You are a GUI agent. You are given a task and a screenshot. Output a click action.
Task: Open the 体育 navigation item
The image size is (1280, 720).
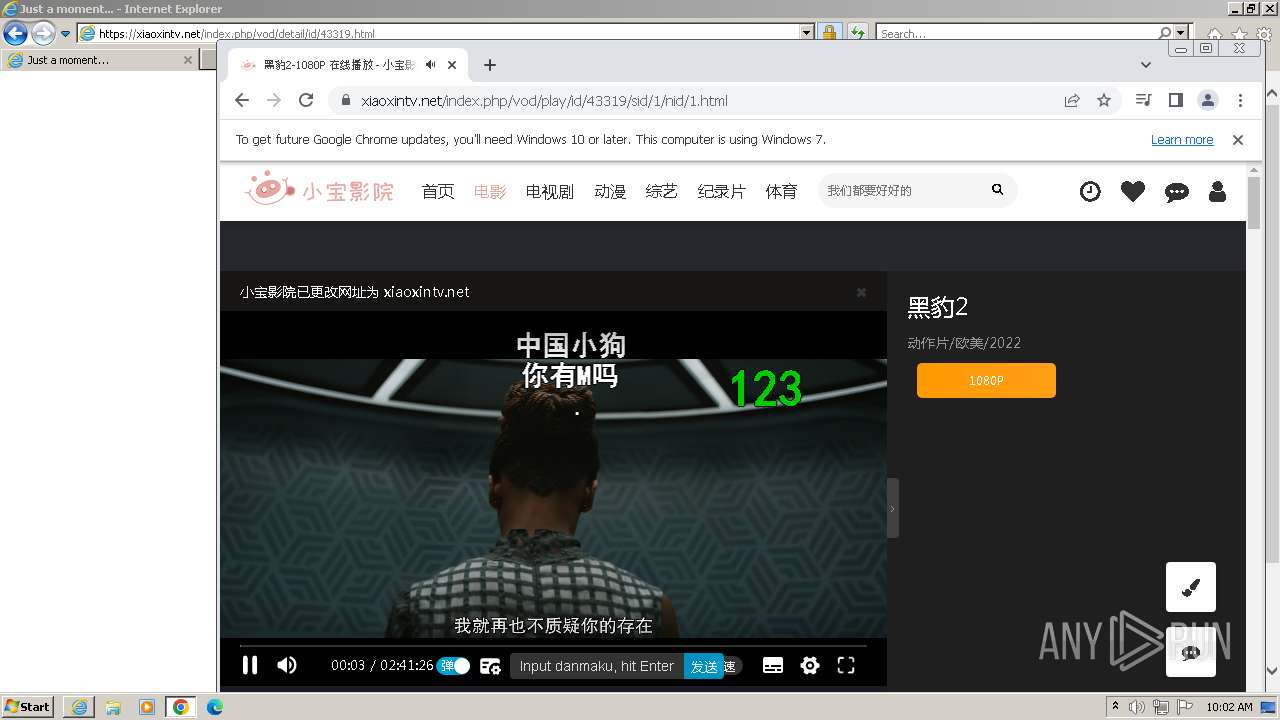pyautogui.click(x=782, y=191)
